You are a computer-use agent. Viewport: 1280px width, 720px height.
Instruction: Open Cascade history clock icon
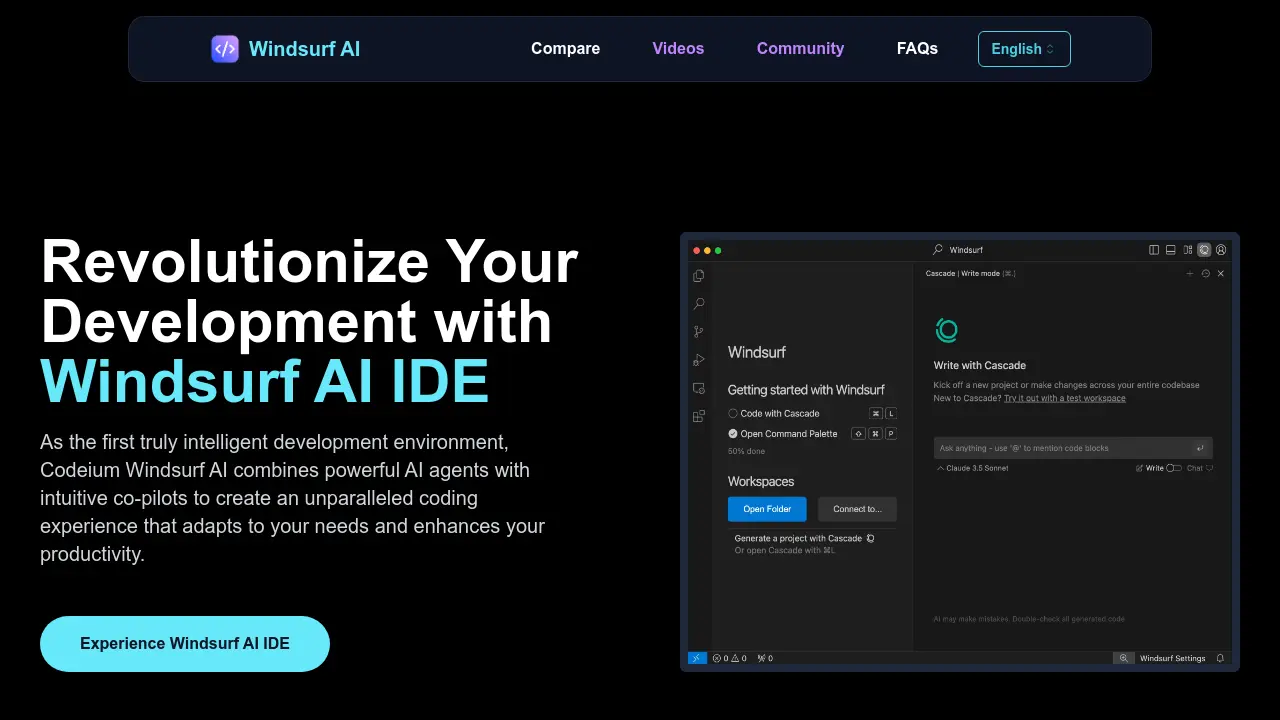[x=1205, y=273]
